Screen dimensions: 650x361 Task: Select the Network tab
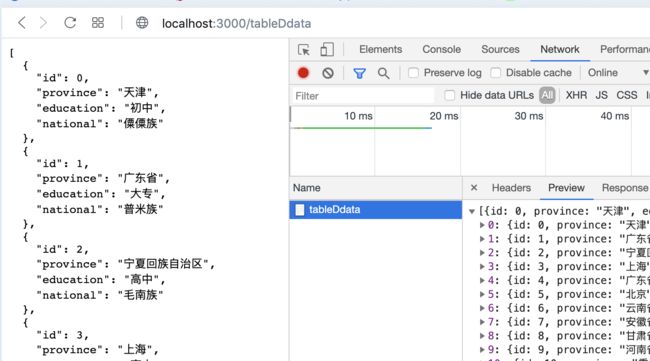[560, 49]
